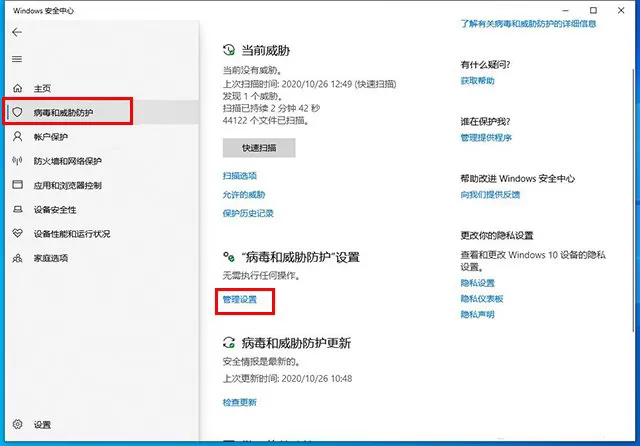Click the 当前威胁 heading text

coord(266,51)
